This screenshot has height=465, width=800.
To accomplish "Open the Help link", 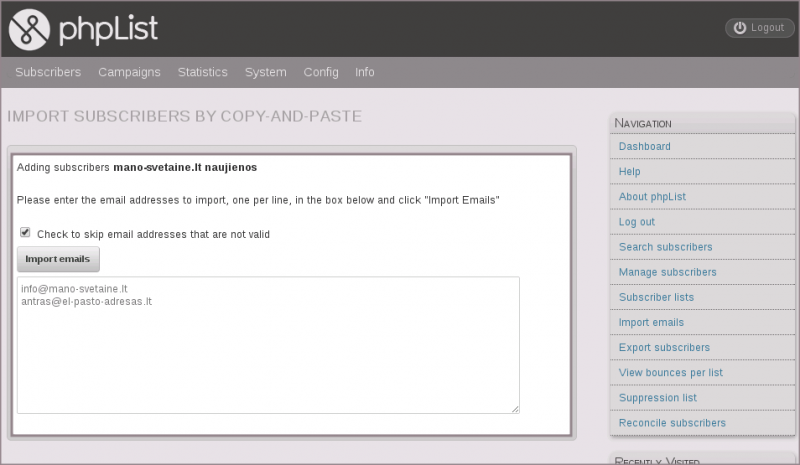I will [629, 172].
